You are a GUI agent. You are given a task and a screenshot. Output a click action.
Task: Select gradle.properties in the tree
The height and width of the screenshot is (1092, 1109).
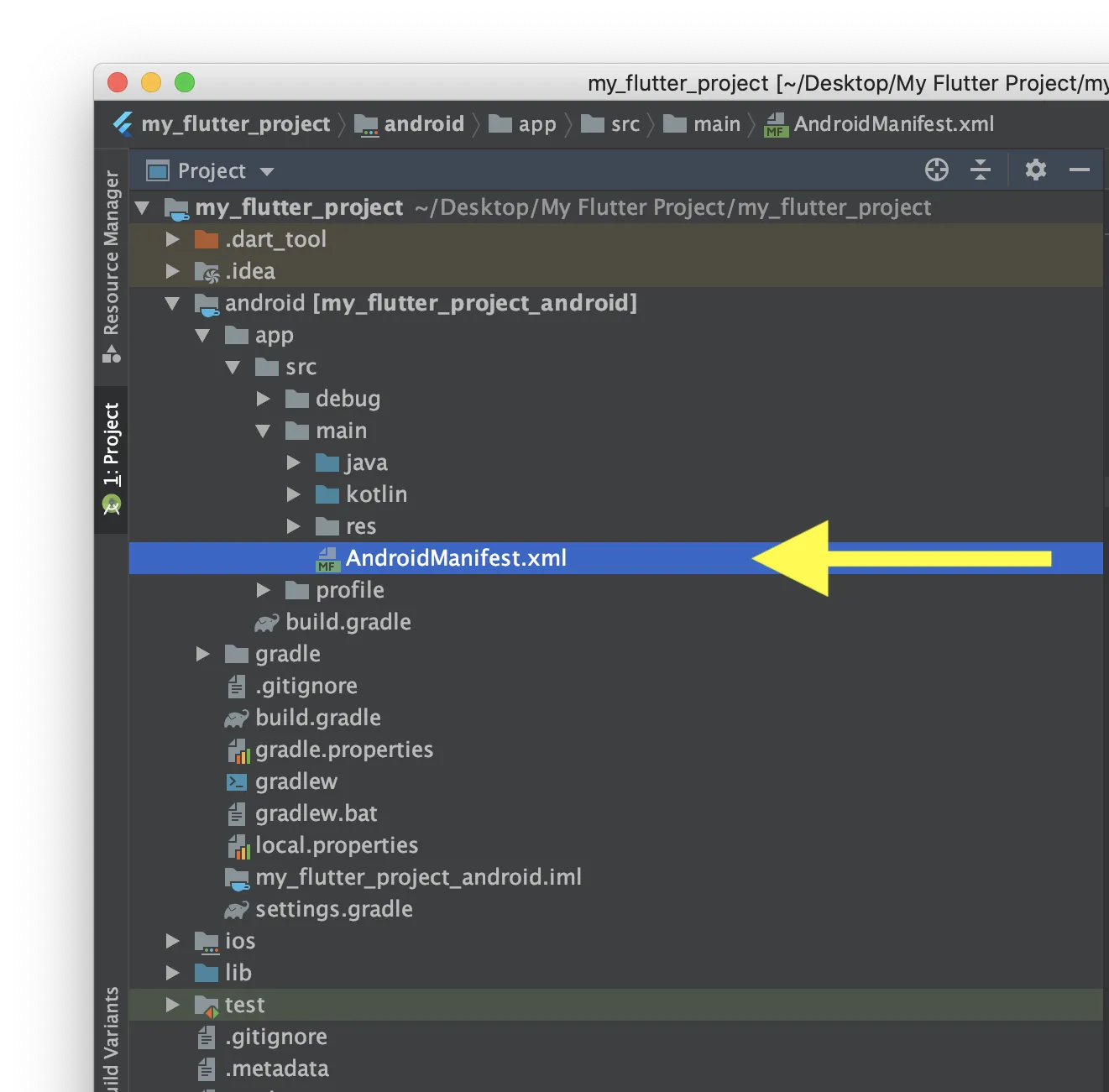click(616, 750)
